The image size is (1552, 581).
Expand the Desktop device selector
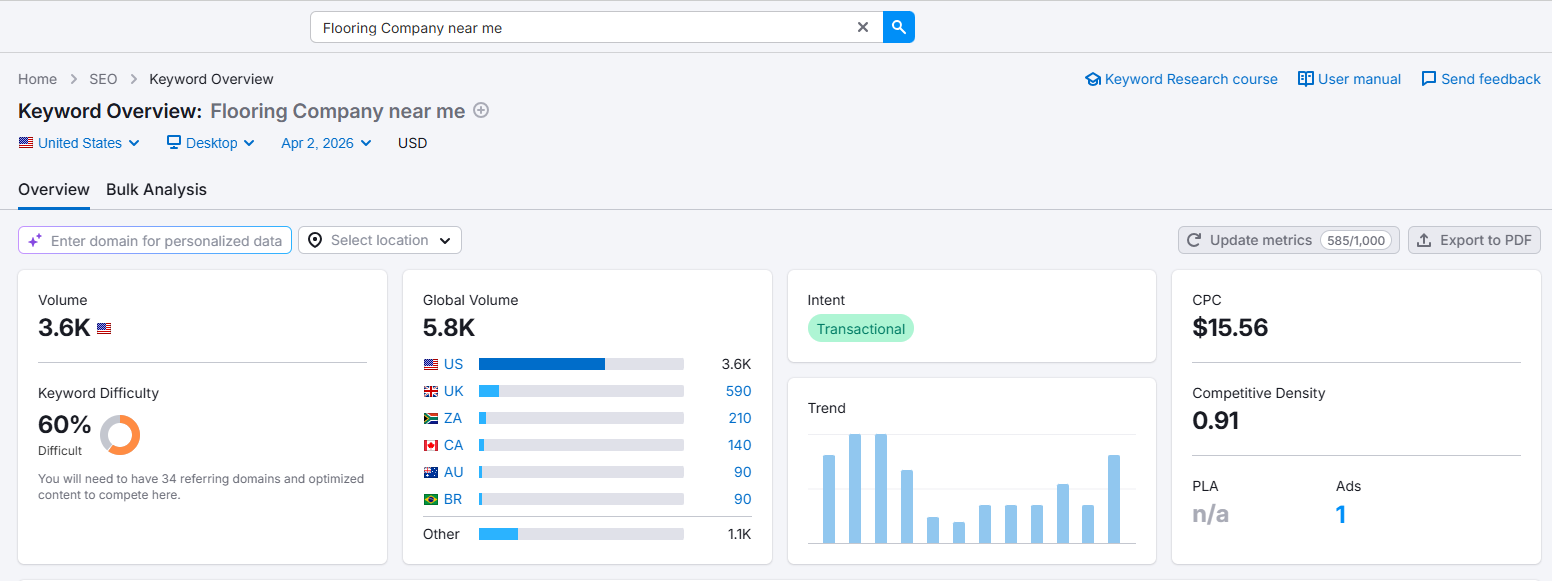210,143
